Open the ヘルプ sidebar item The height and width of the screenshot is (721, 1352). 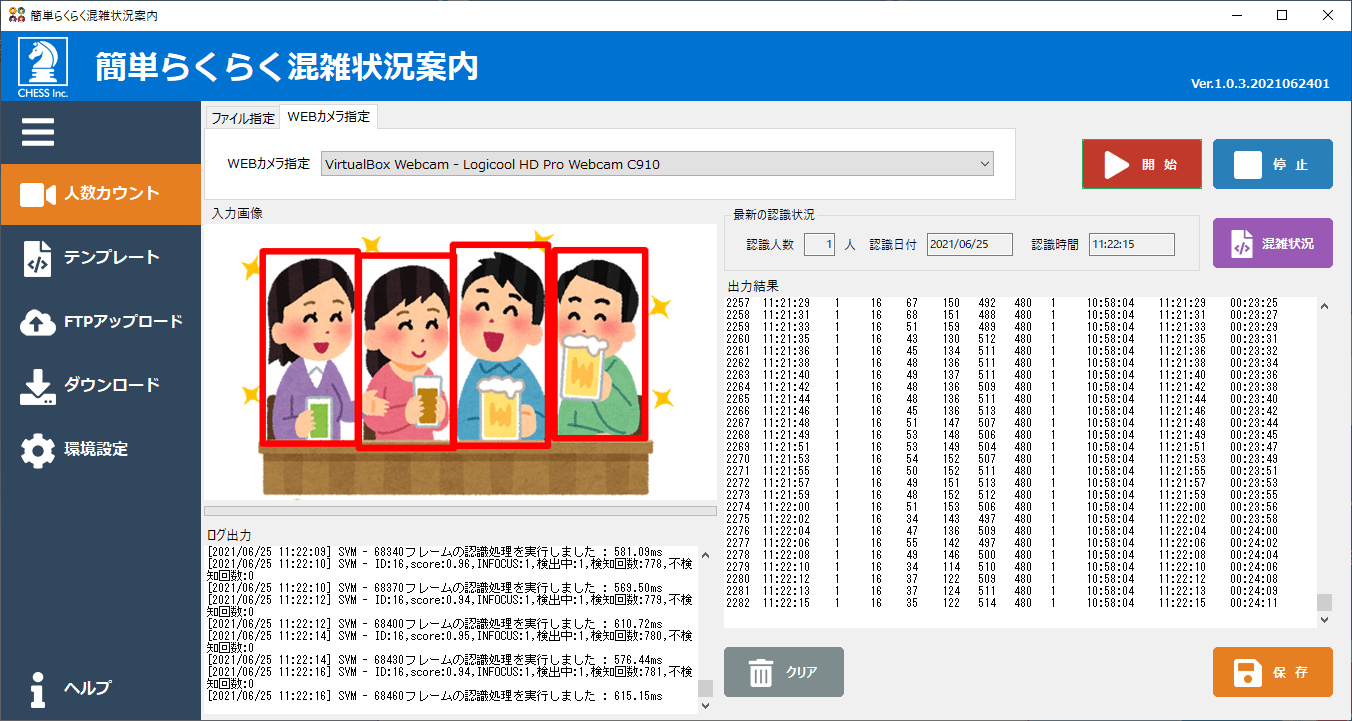pyautogui.click(x=100, y=688)
